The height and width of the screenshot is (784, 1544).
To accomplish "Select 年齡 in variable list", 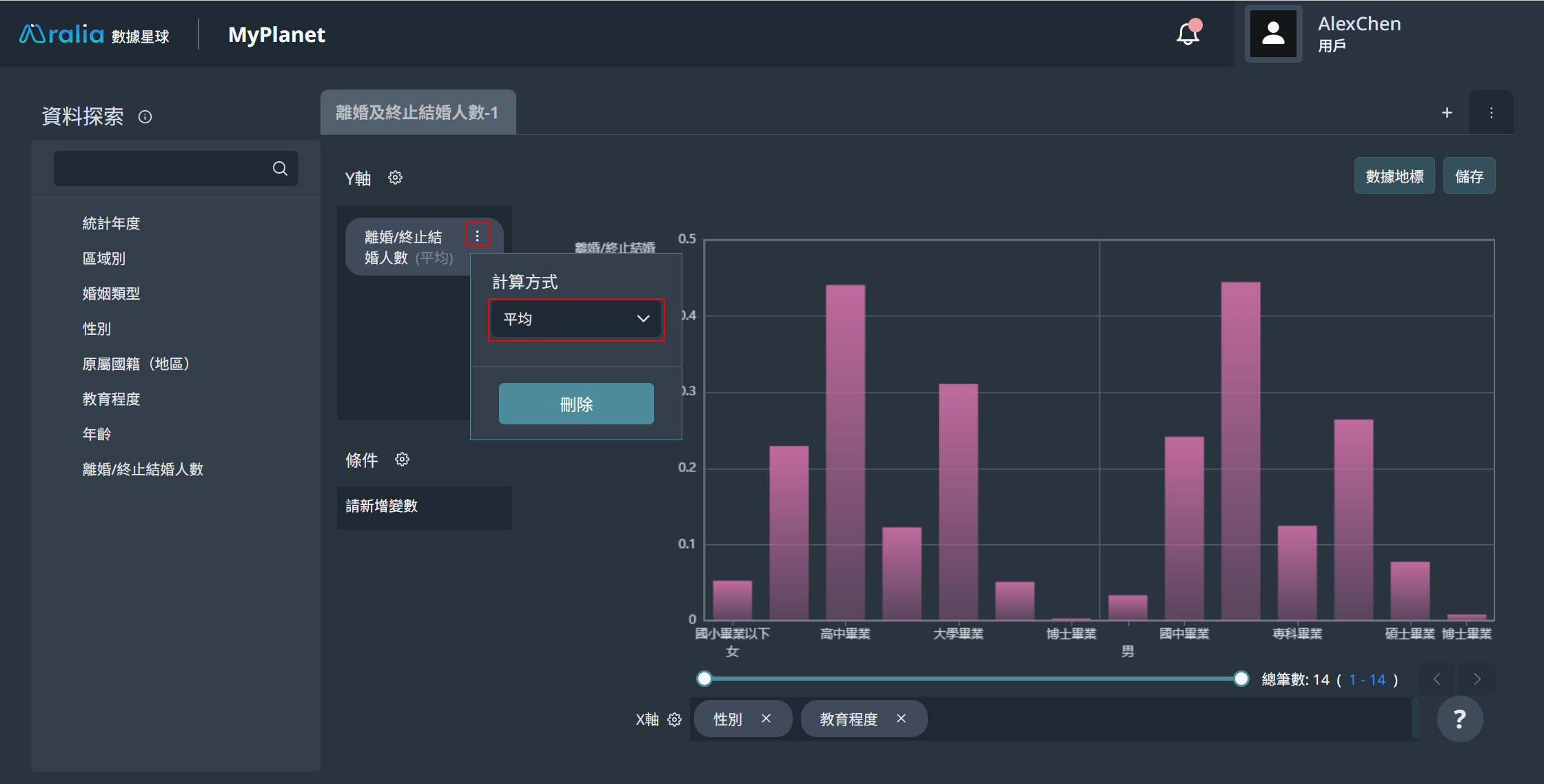I will 96,434.
